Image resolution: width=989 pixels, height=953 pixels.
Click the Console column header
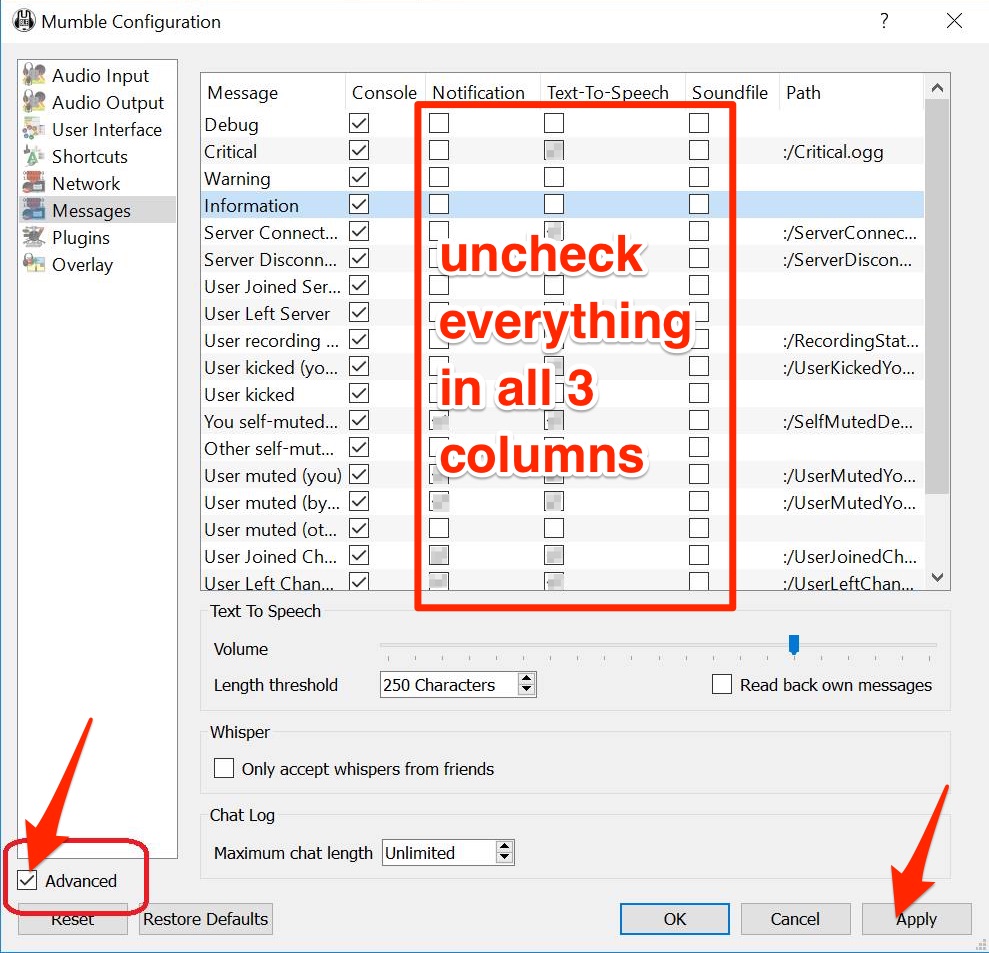click(x=385, y=93)
